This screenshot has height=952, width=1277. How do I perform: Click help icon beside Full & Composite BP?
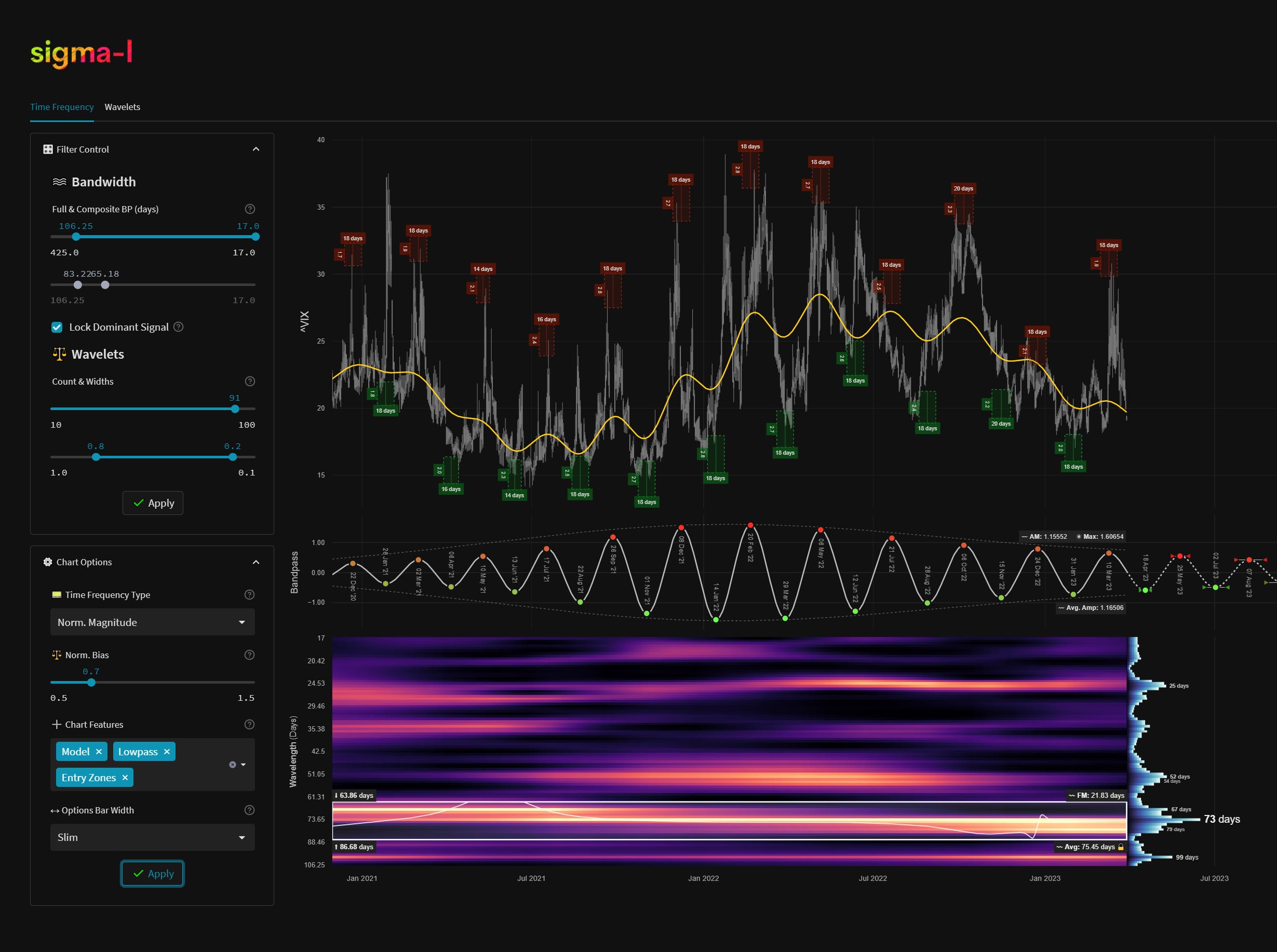coord(250,209)
